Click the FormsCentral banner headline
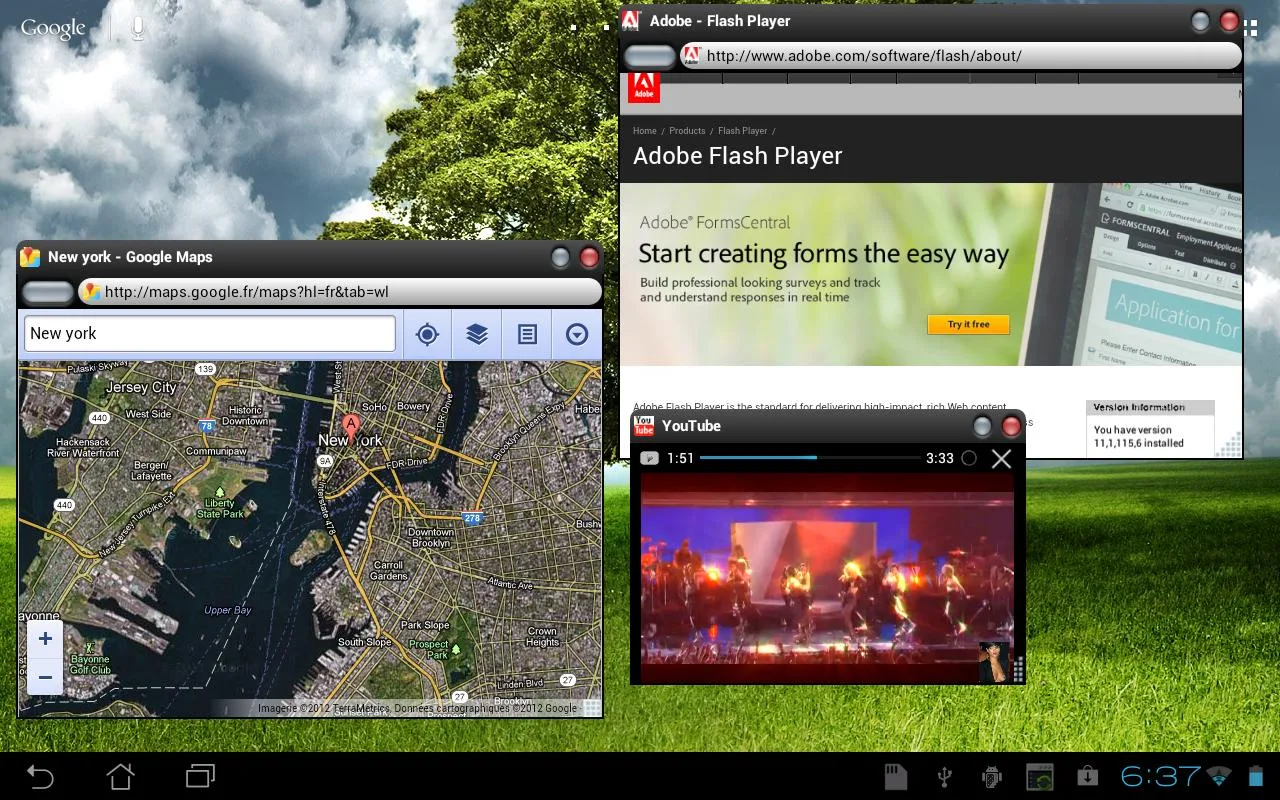The image size is (1280, 800). pyautogui.click(x=824, y=254)
